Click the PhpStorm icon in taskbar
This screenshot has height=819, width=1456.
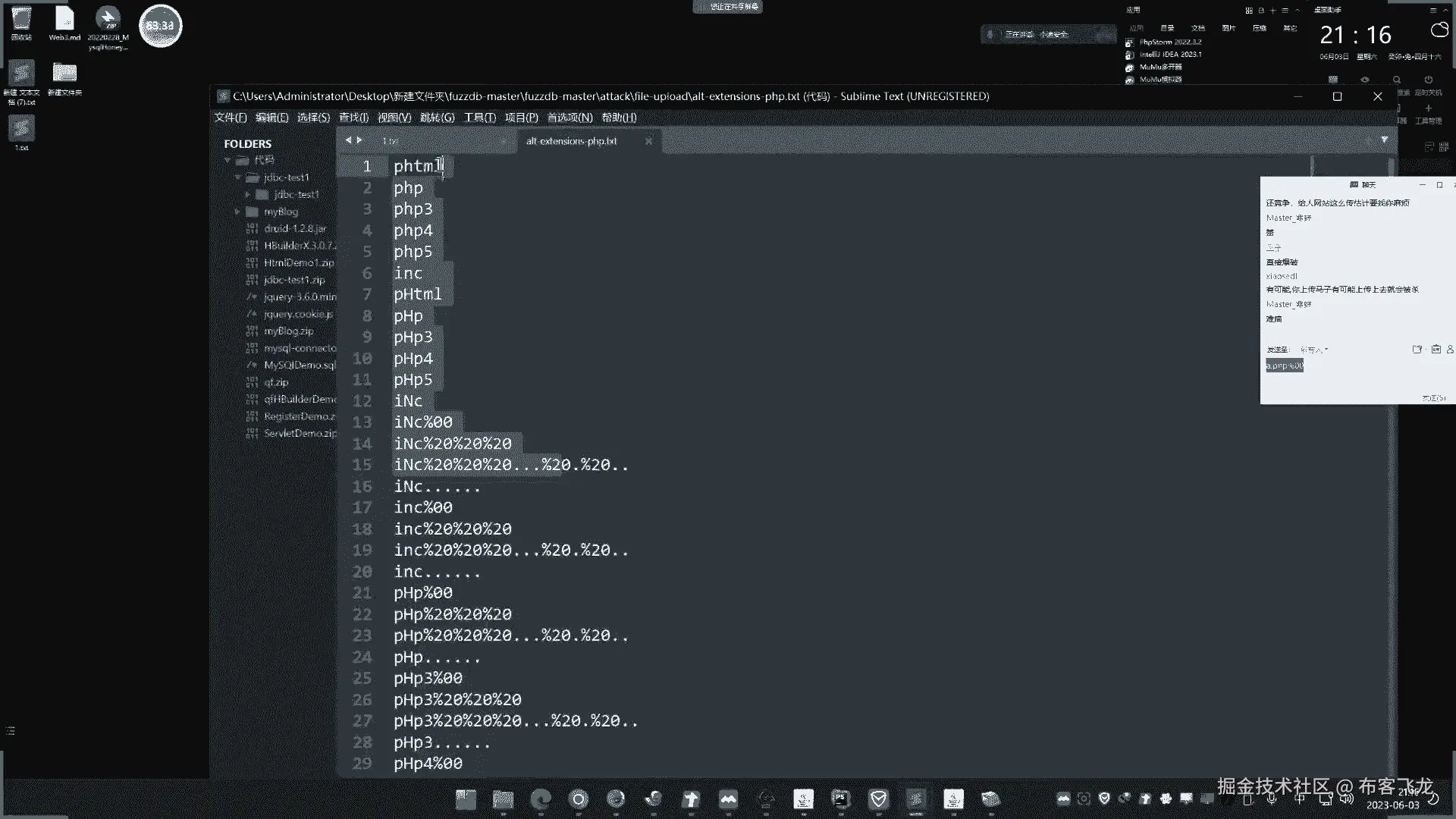tap(840, 799)
